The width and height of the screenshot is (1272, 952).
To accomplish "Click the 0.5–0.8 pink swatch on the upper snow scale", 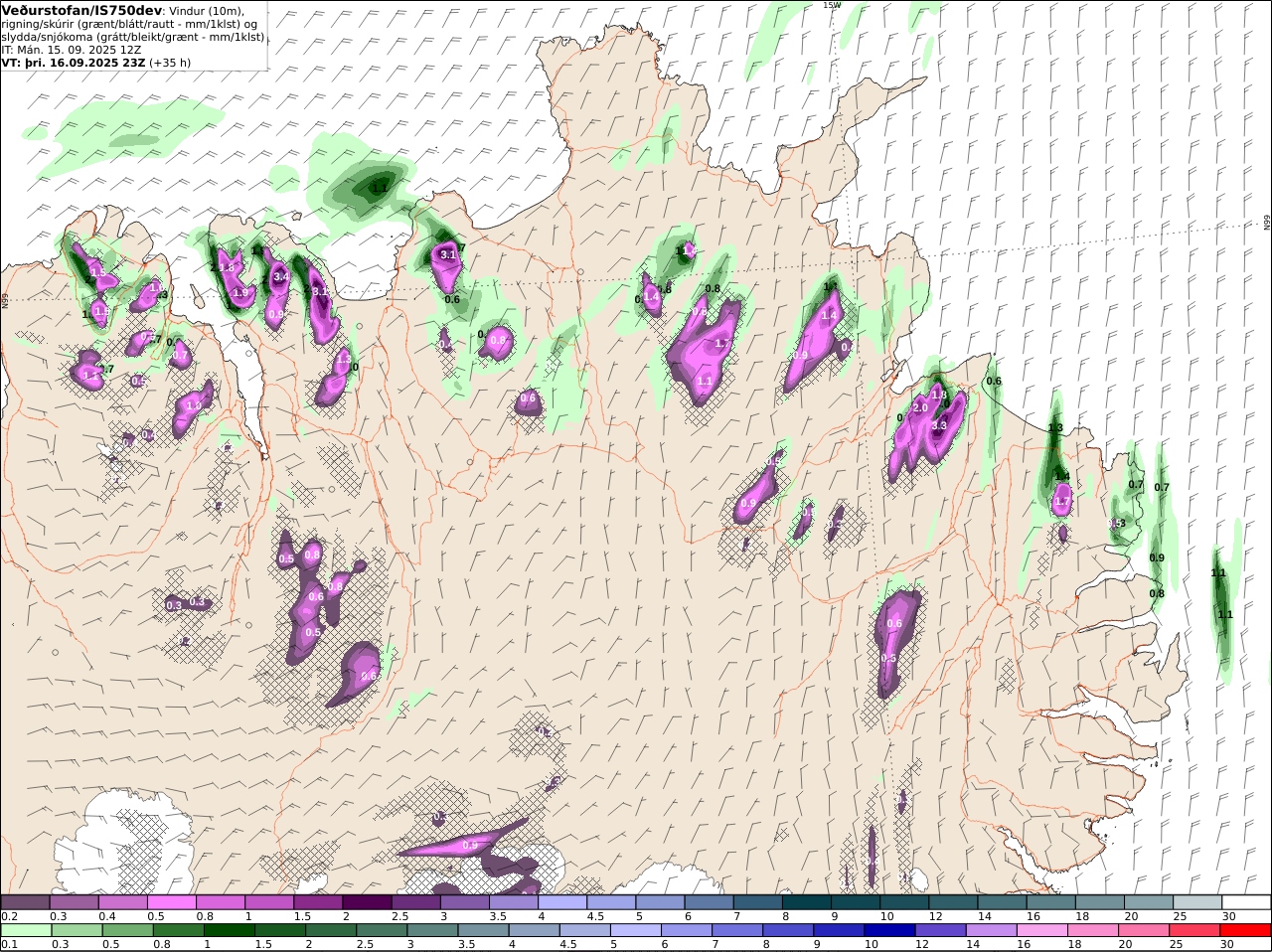I will pos(171,901).
